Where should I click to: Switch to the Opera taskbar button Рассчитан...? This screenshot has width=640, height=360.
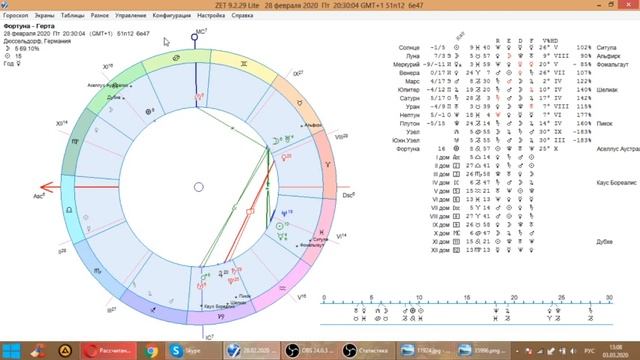point(109,351)
